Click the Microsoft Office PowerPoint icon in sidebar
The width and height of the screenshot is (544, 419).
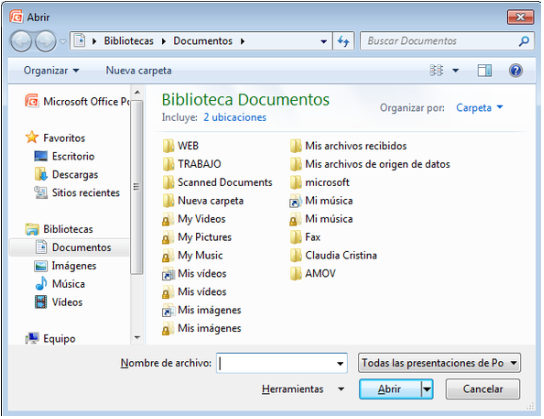point(32,101)
